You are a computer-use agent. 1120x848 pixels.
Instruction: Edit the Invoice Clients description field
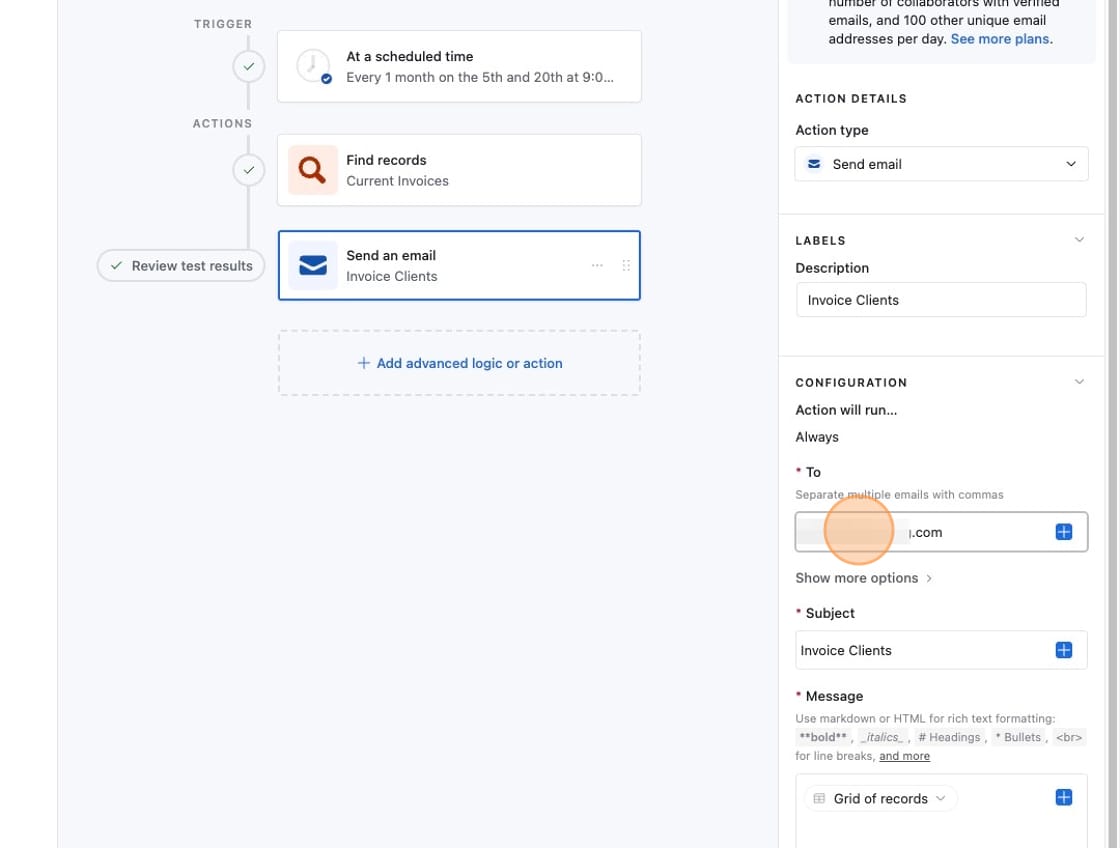coord(940,299)
